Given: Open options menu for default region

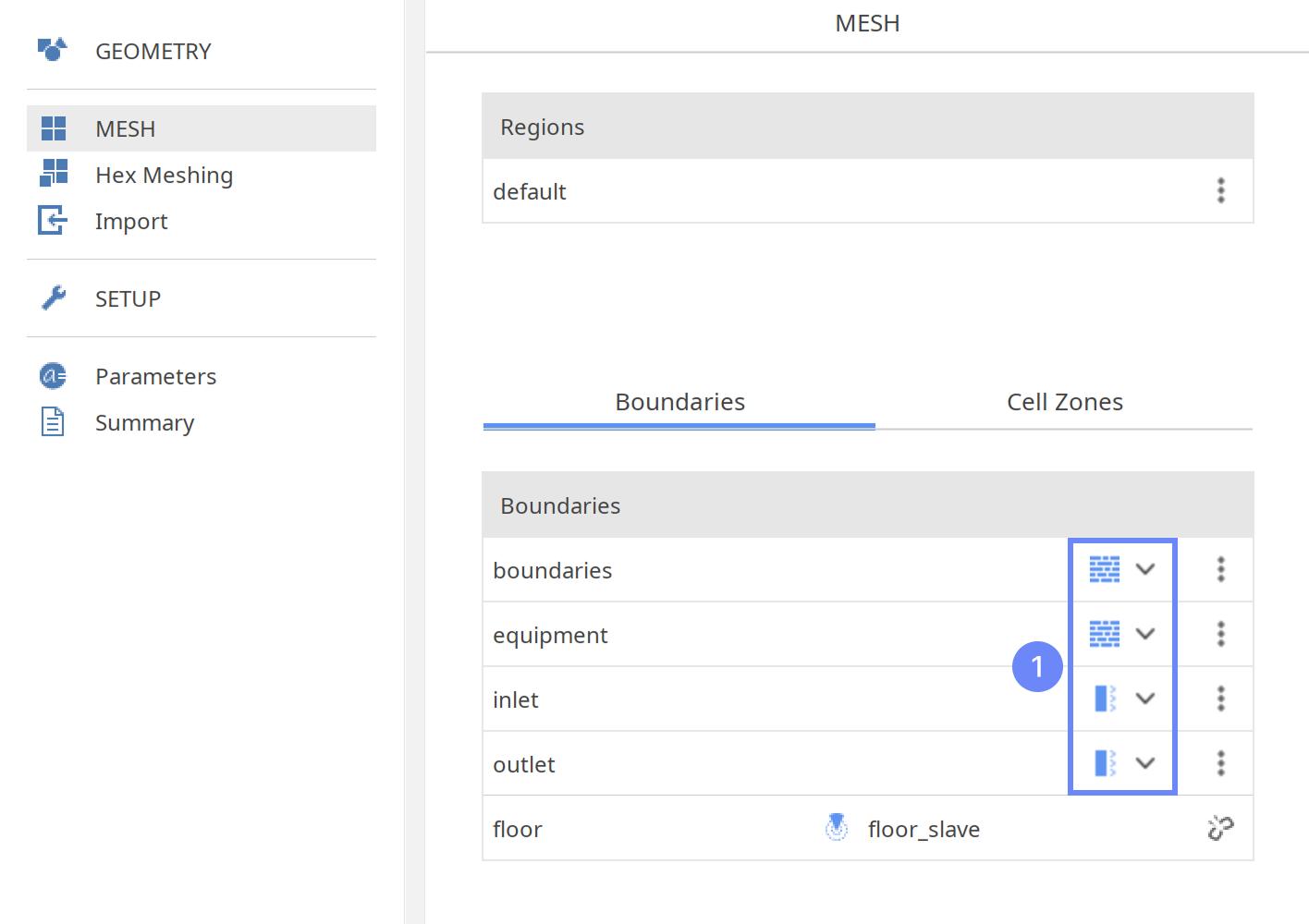Looking at the screenshot, I should point(1220,190).
